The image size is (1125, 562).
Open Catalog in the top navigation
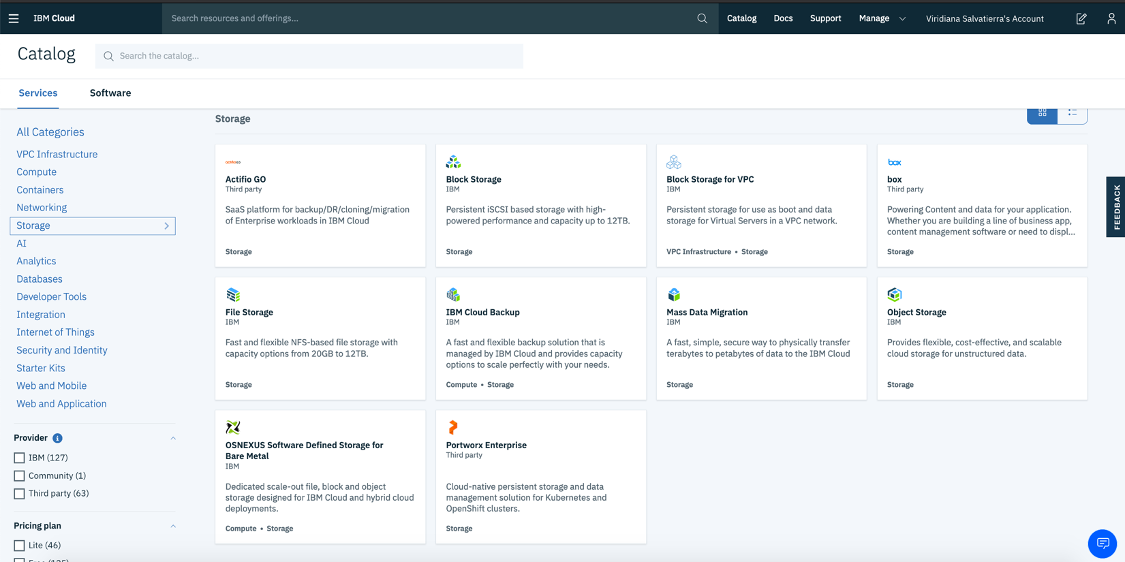[742, 19]
